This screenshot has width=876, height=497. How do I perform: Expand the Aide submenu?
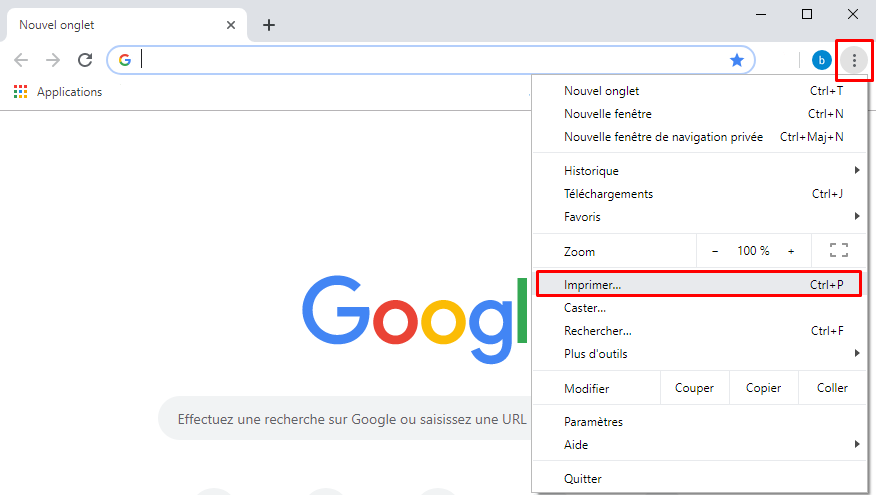point(699,445)
